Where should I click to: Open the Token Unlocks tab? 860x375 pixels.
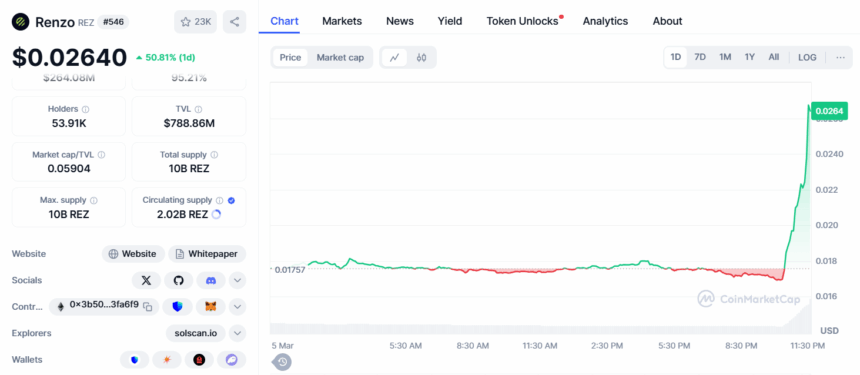point(523,21)
